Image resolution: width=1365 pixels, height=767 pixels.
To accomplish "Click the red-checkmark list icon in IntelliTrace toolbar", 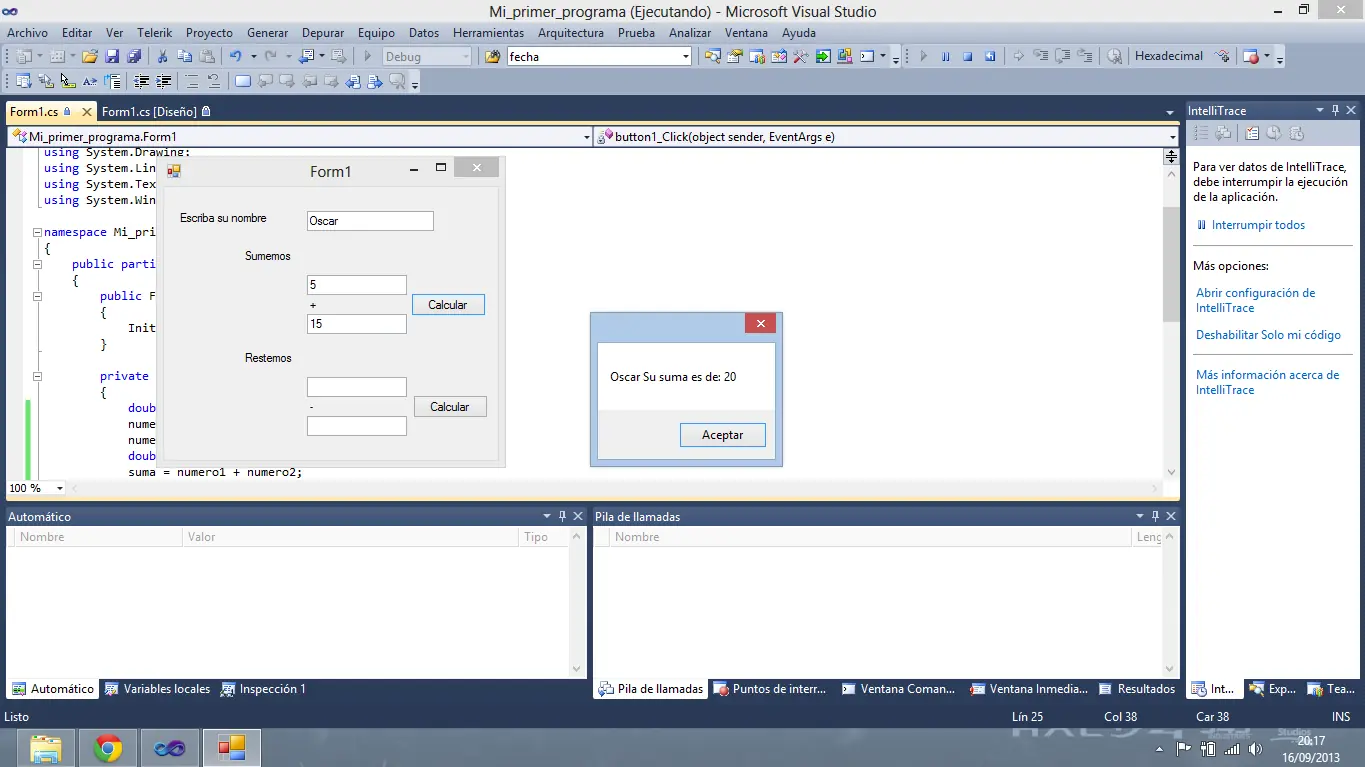I will (x=1251, y=133).
